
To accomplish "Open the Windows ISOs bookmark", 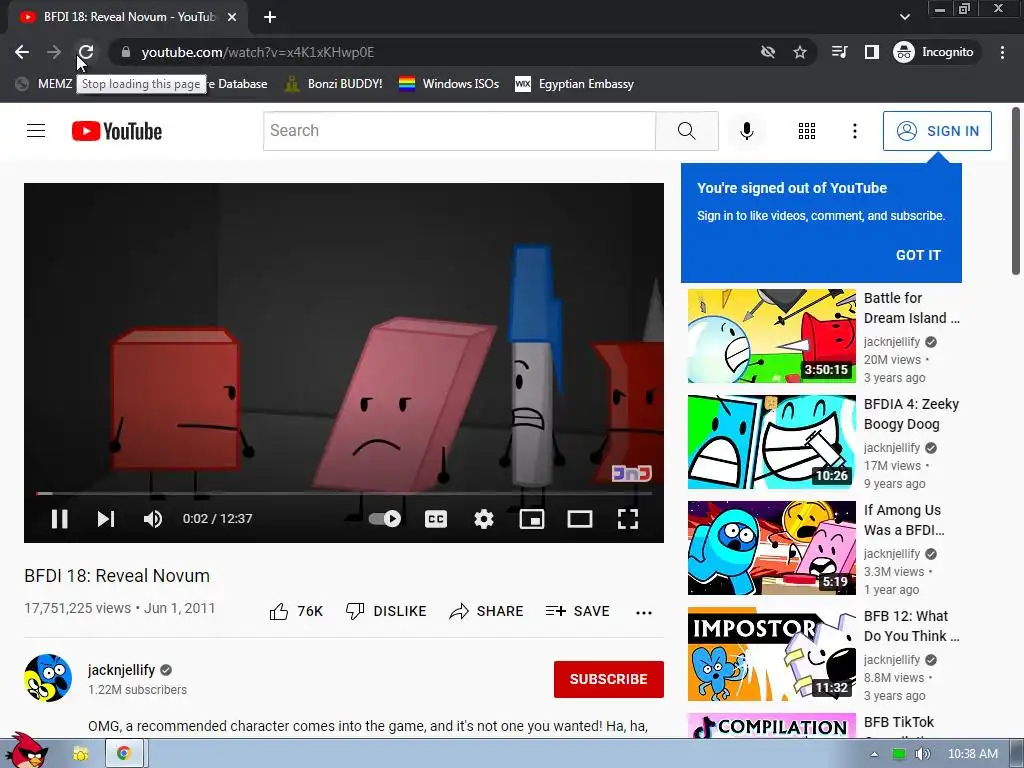I will coord(449,84).
